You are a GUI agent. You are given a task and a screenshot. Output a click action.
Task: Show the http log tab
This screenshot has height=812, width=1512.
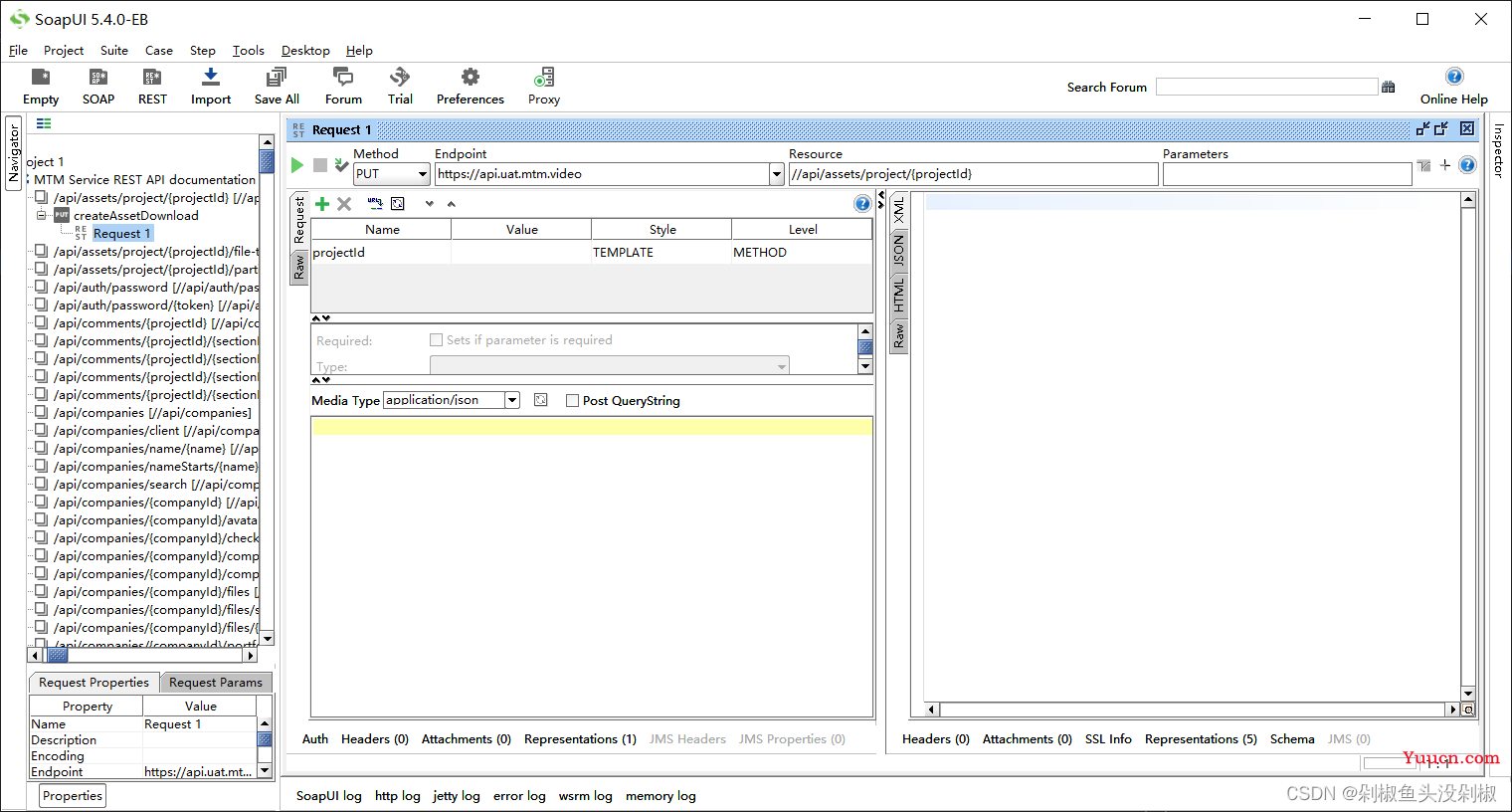click(x=397, y=796)
